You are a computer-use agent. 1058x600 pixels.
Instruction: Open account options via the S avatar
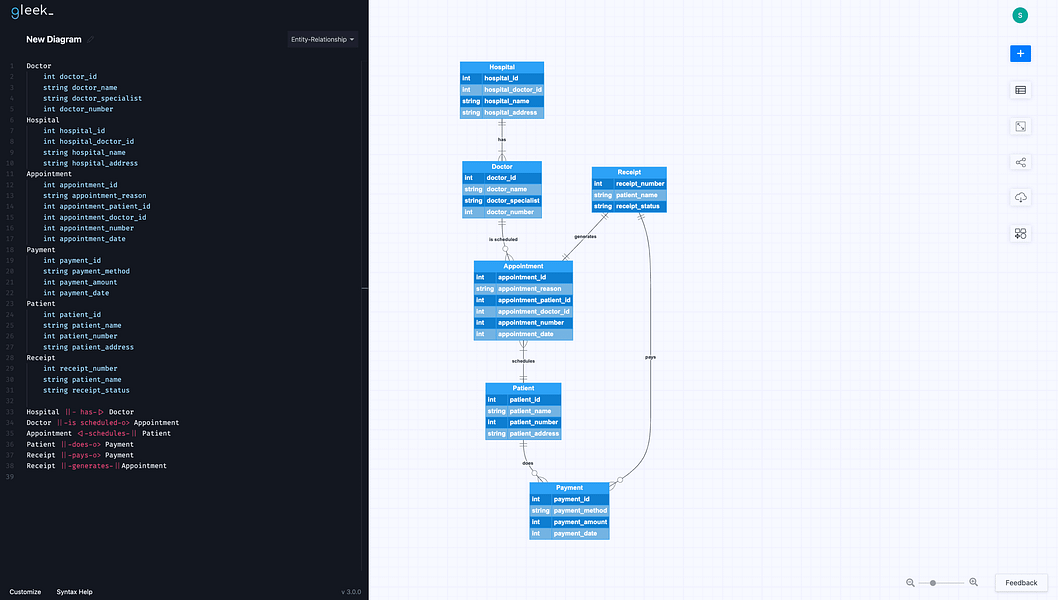coord(1020,15)
